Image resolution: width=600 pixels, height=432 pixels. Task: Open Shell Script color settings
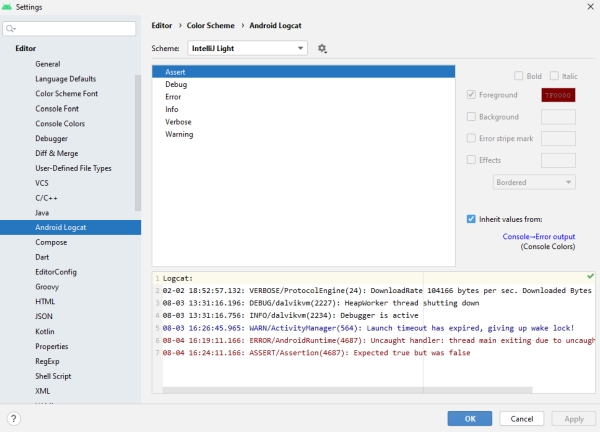click(x=53, y=376)
